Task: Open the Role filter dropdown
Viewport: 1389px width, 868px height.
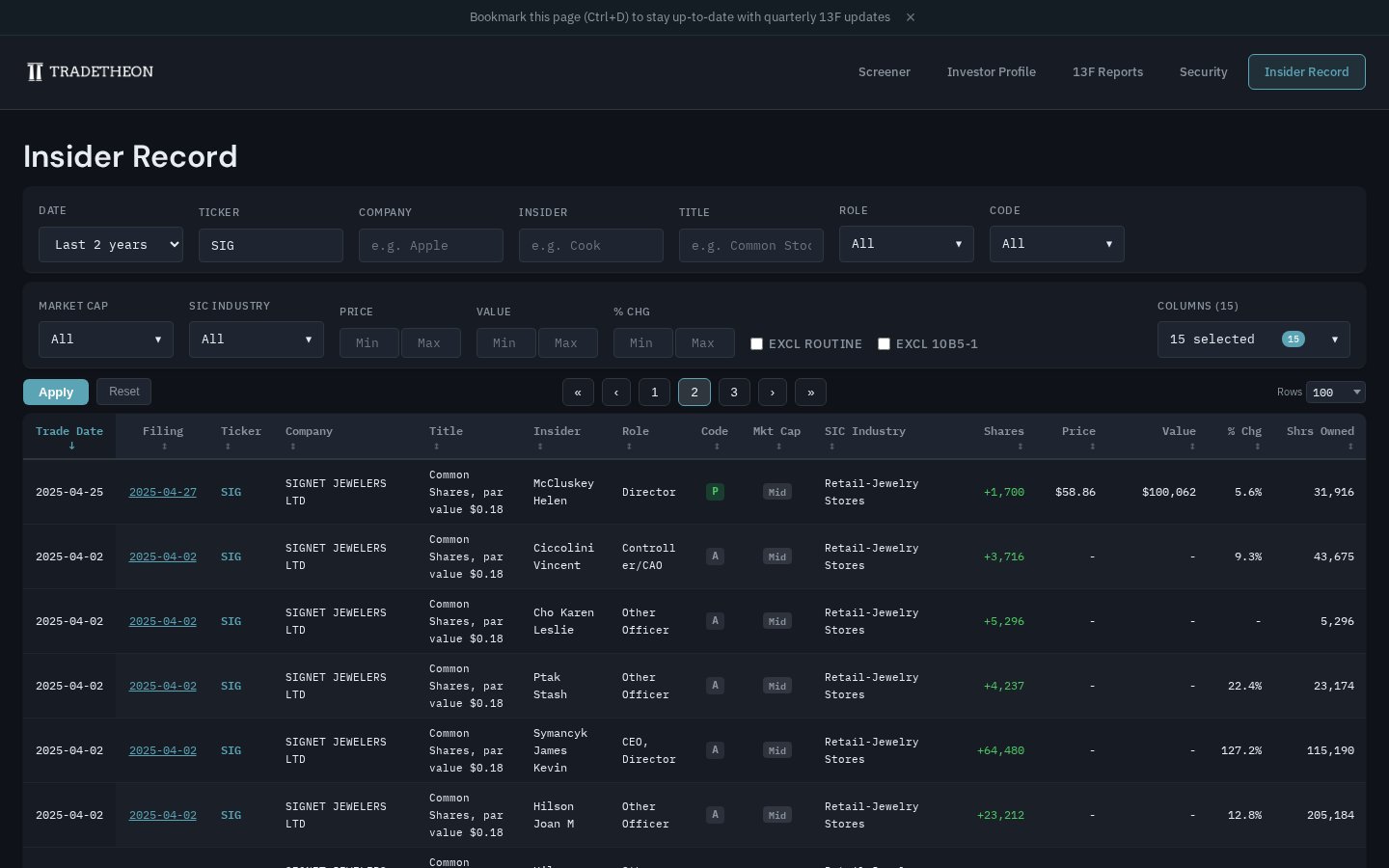Action: tap(907, 244)
